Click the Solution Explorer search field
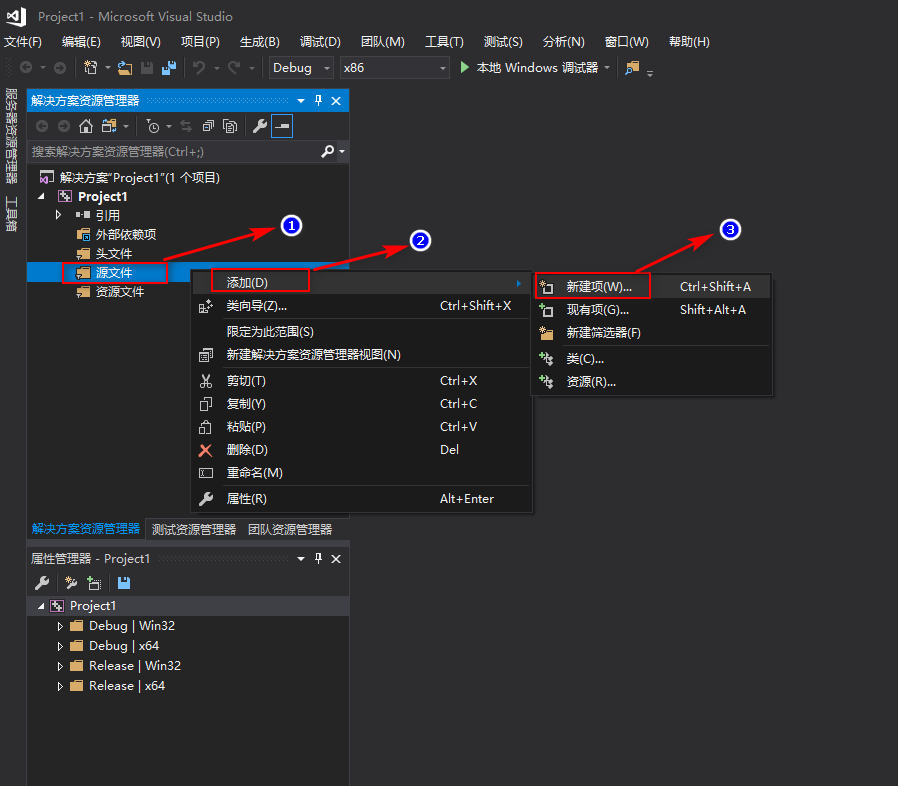Screen dimensions: 898x786 tap(174, 151)
